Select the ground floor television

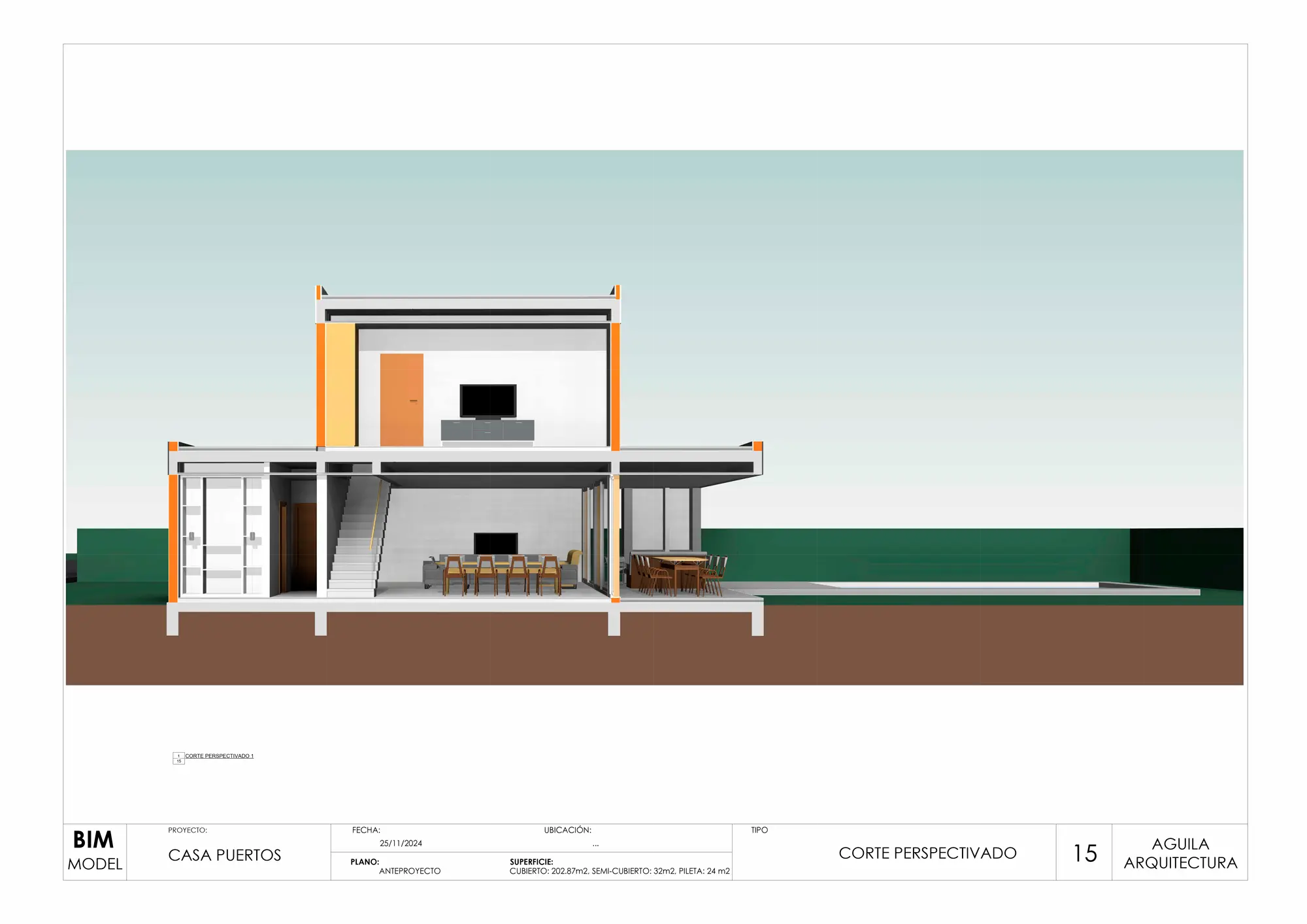coord(496,544)
